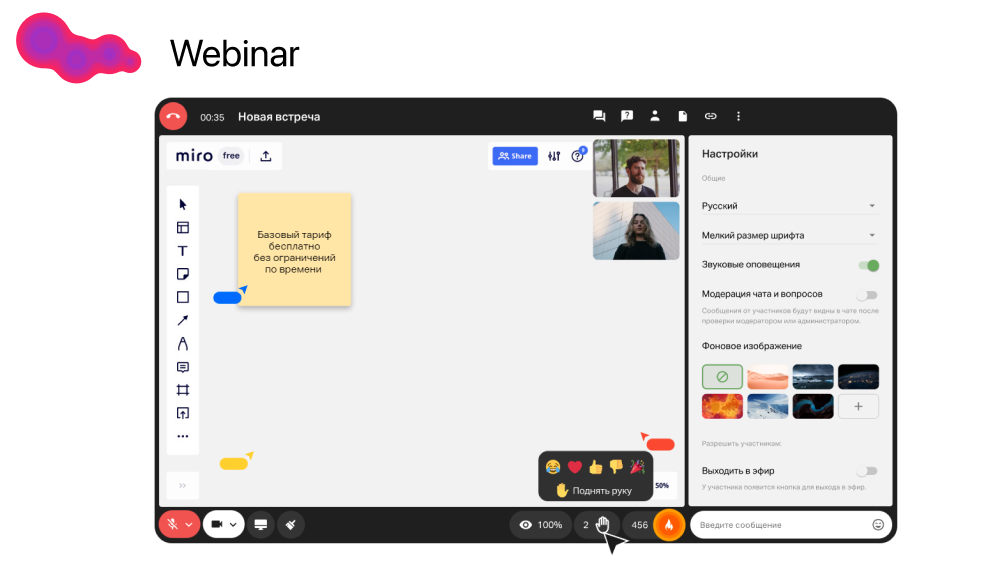Click the red hang up call button
The image size is (1000, 563).
pos(173,116)
